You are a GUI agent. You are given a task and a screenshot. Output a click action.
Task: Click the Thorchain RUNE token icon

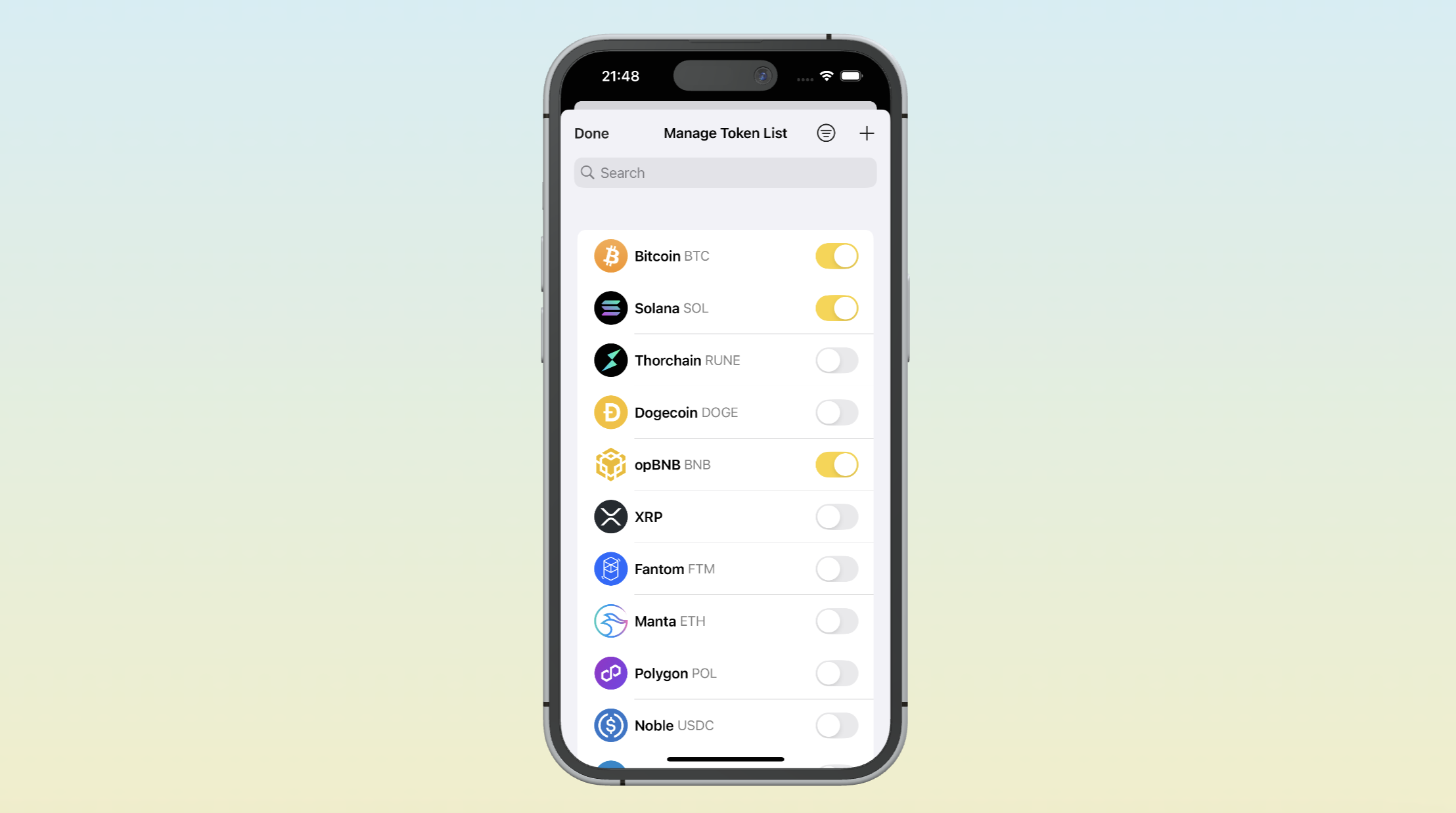[610, 360]
